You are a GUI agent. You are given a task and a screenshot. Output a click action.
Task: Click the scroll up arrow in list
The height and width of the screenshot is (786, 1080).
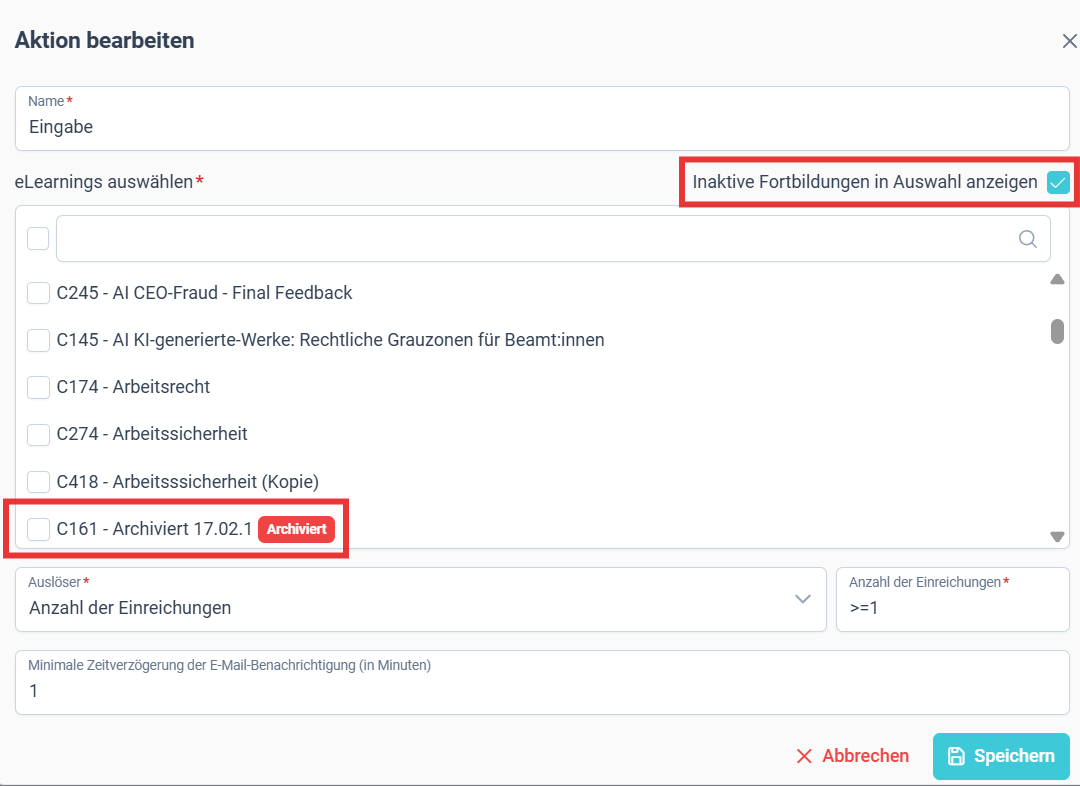(x=1057, y=279)
